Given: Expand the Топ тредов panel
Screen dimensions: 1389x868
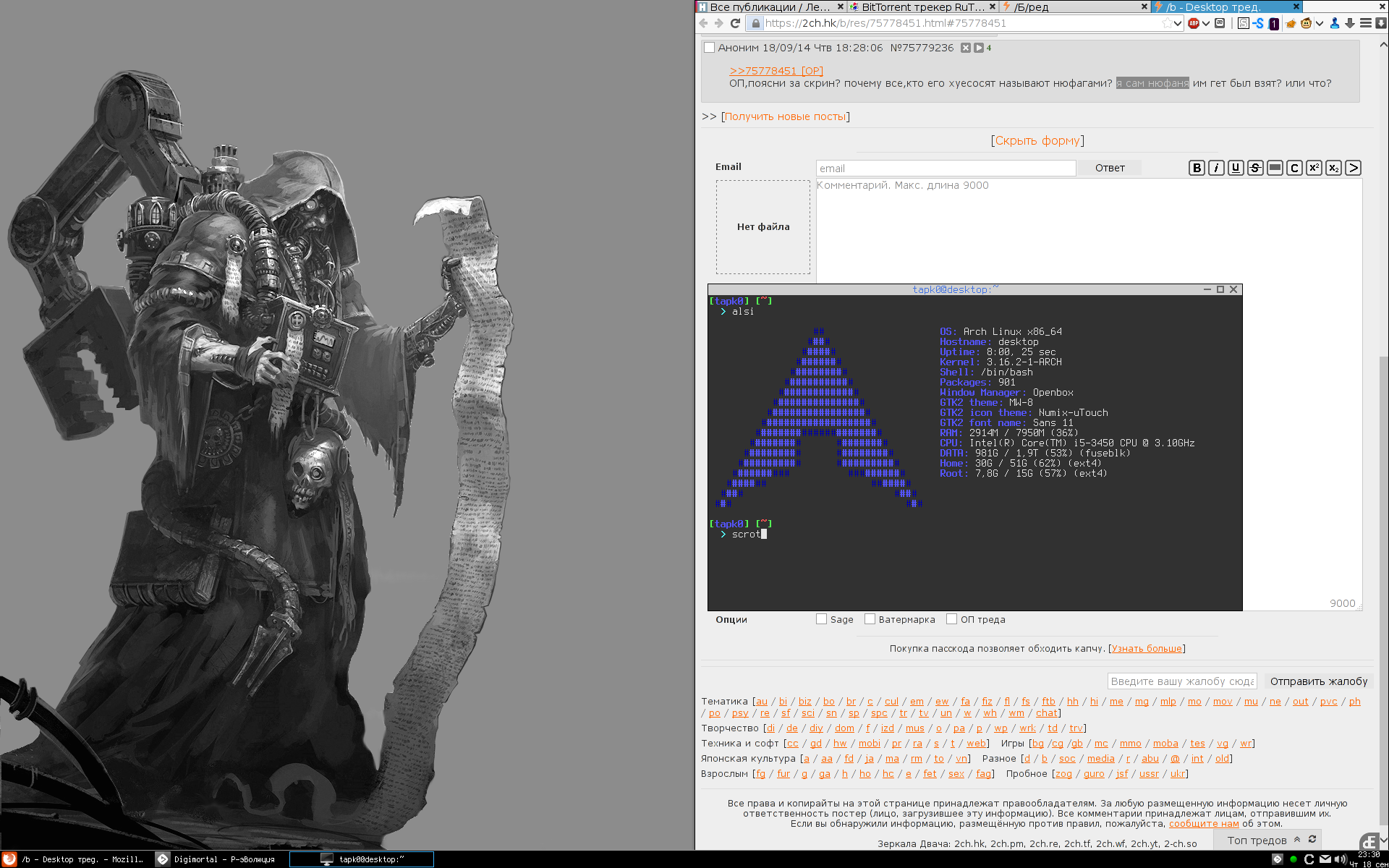Looking at the screenshot, I should point(1297,840).
